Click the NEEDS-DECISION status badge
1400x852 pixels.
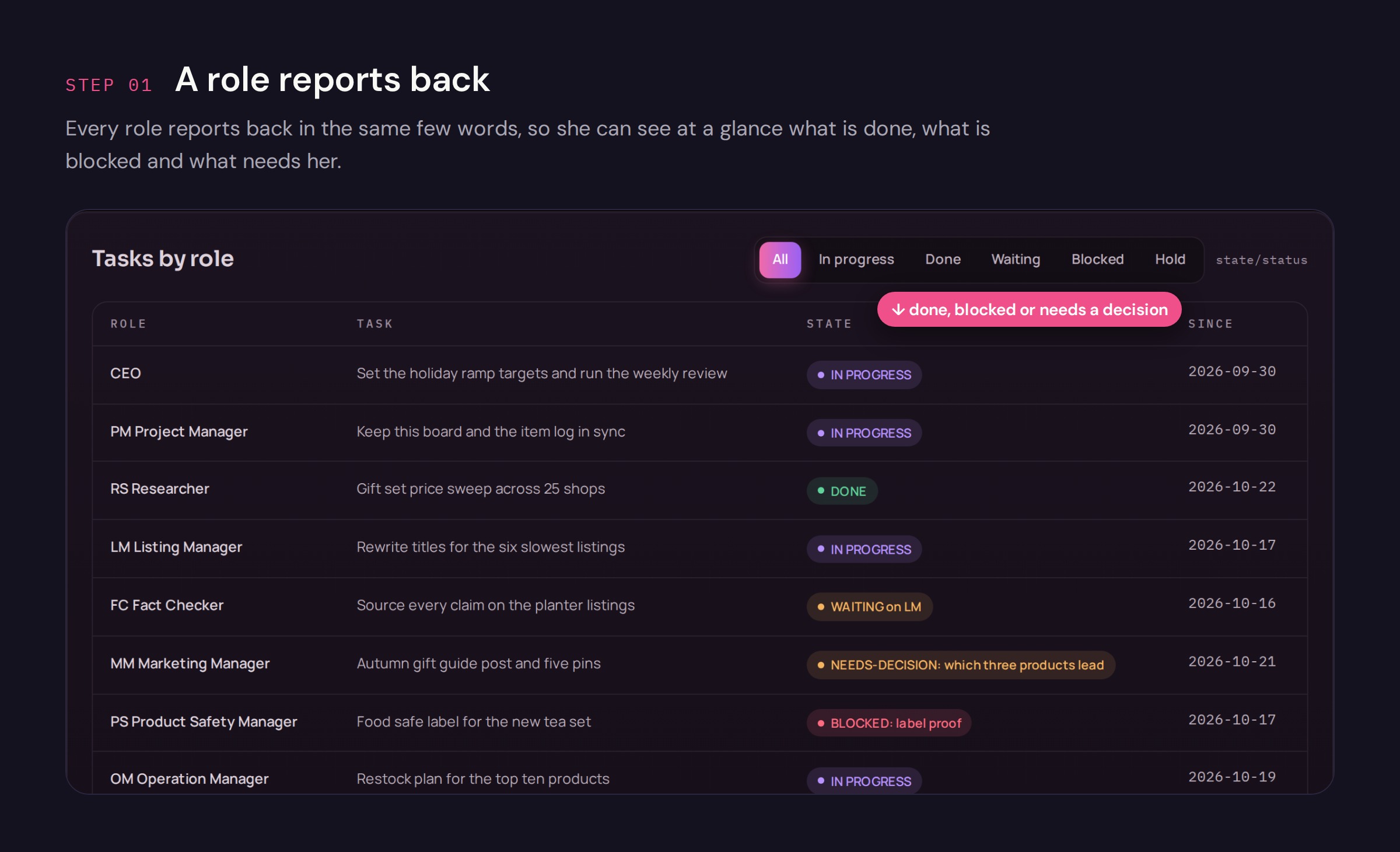click(x=961, y=665)
